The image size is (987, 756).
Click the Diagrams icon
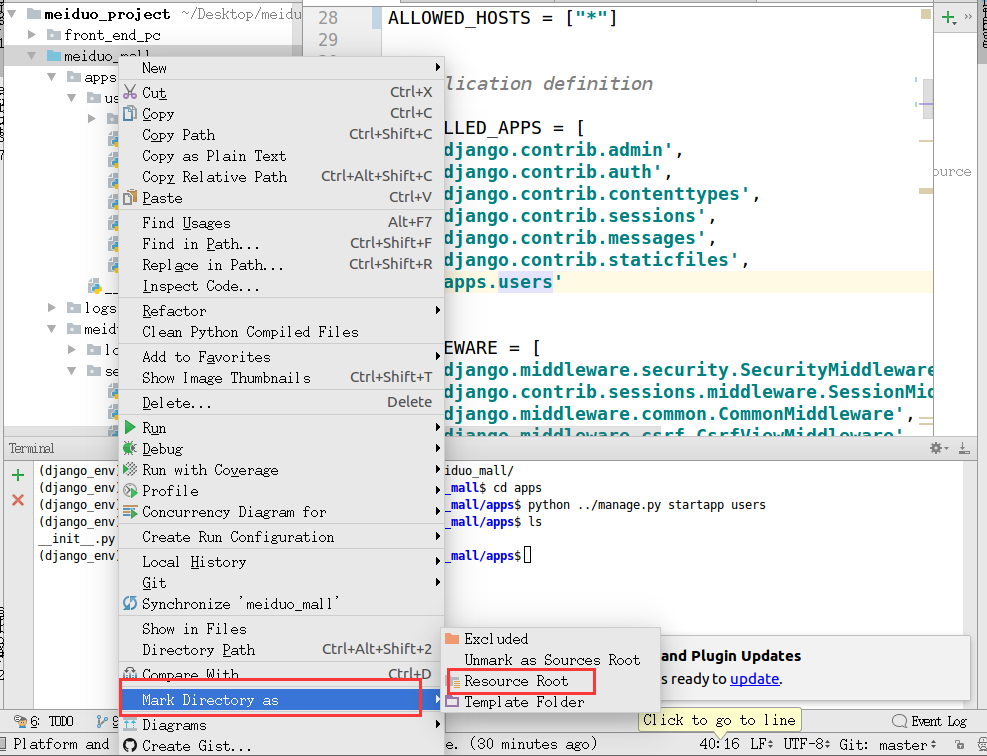pyautogui.click(x=130, y=724)
